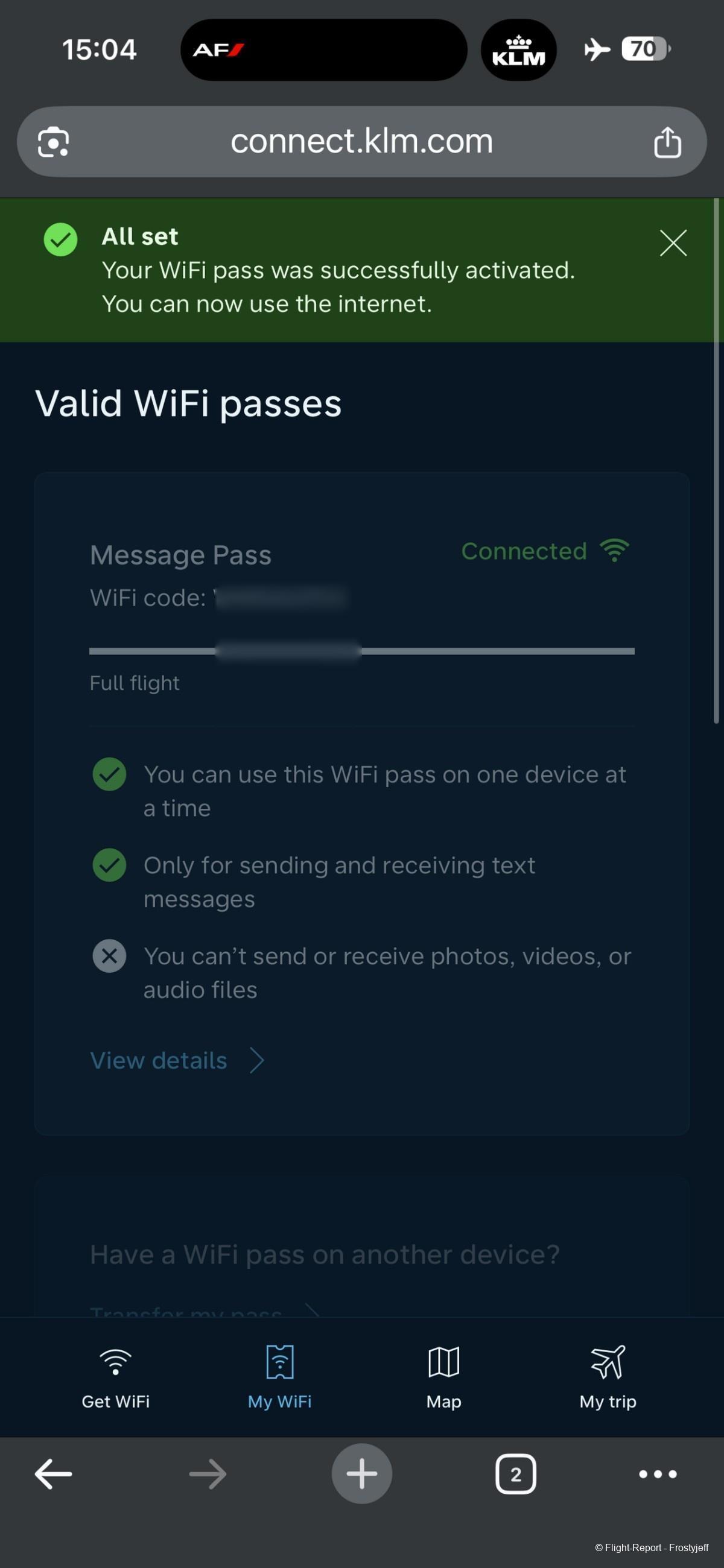Tap the browser forward arrow
This screenshot has height=1568, width=724.
pos(208,1475)
